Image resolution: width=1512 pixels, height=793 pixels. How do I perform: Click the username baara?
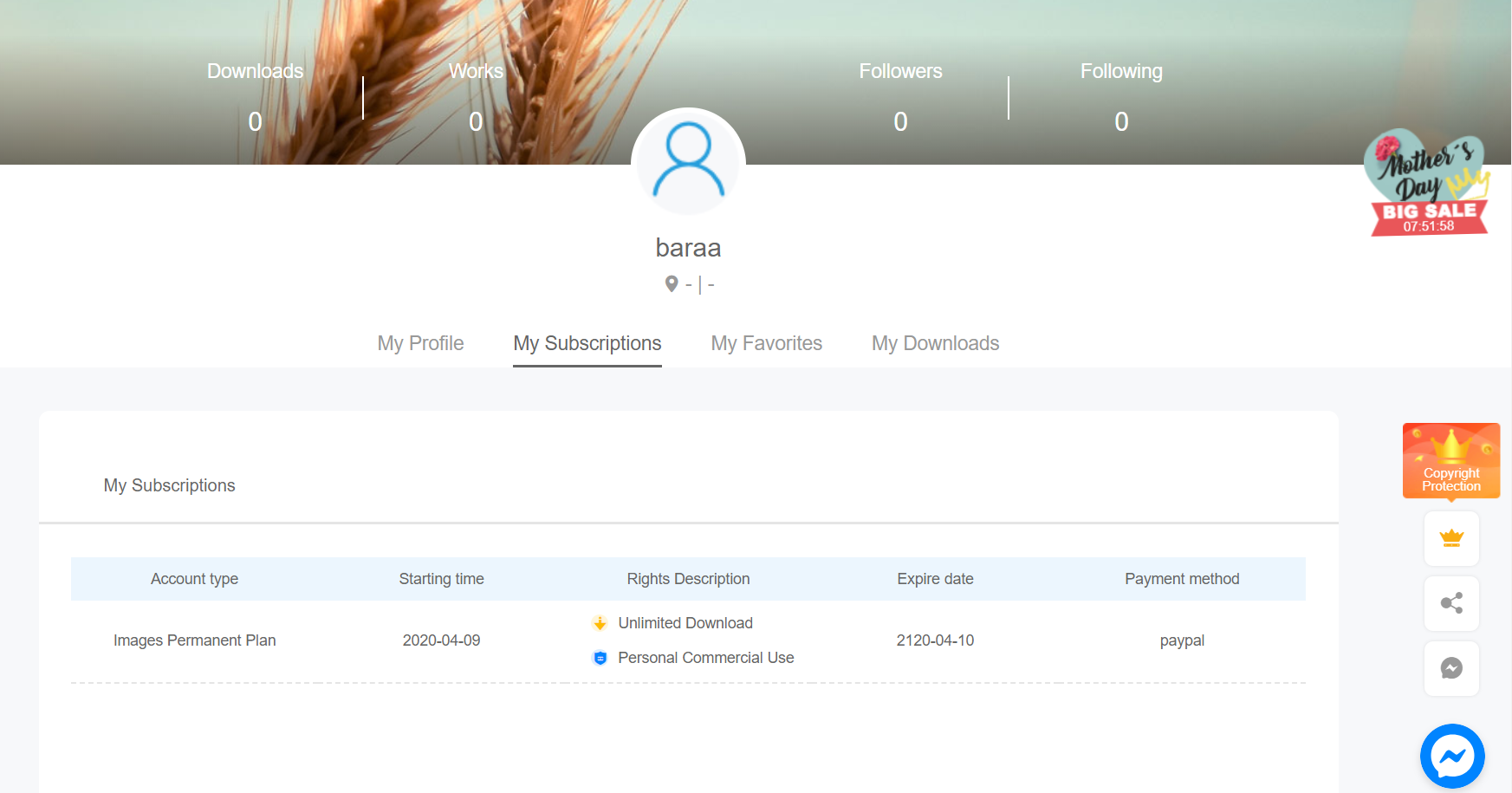pyautogui.click(x=688, y=248)
